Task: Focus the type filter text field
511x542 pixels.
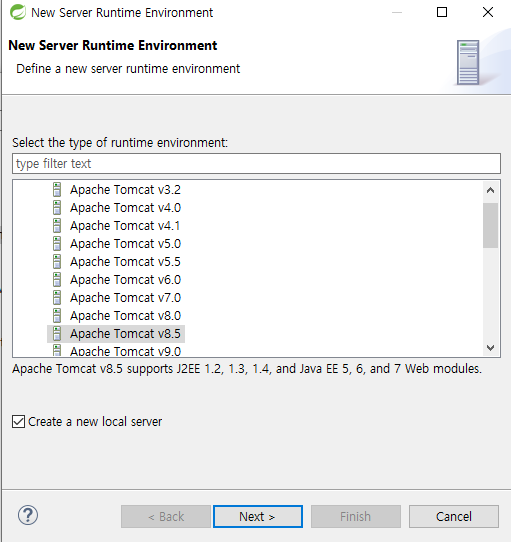Action: click(x=256, y=163)
